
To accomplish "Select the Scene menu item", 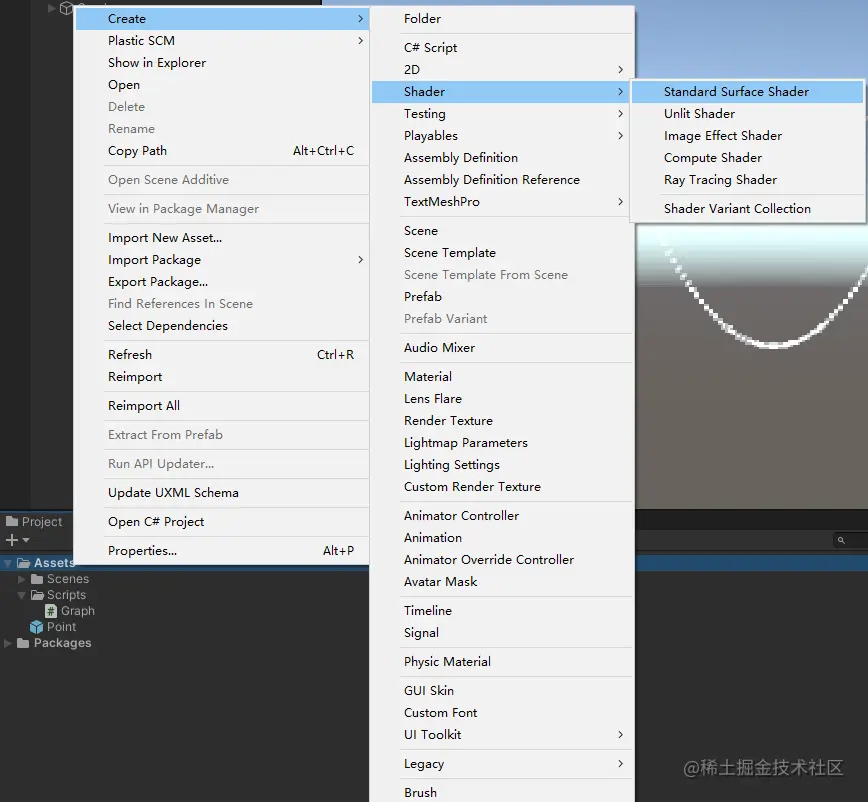I will 503,231.
